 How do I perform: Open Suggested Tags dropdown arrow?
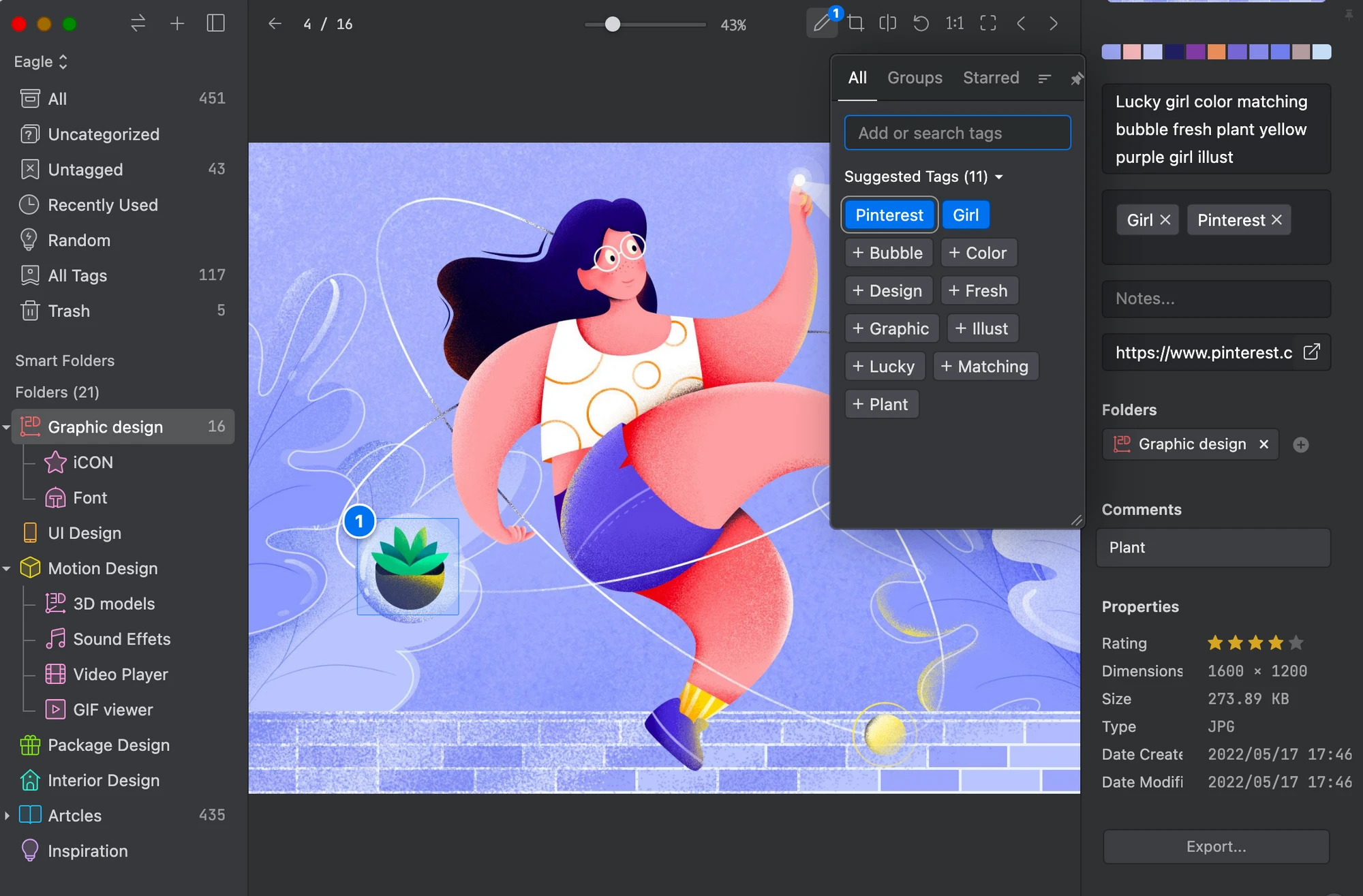pyautogui.click(x=999, y=177)
